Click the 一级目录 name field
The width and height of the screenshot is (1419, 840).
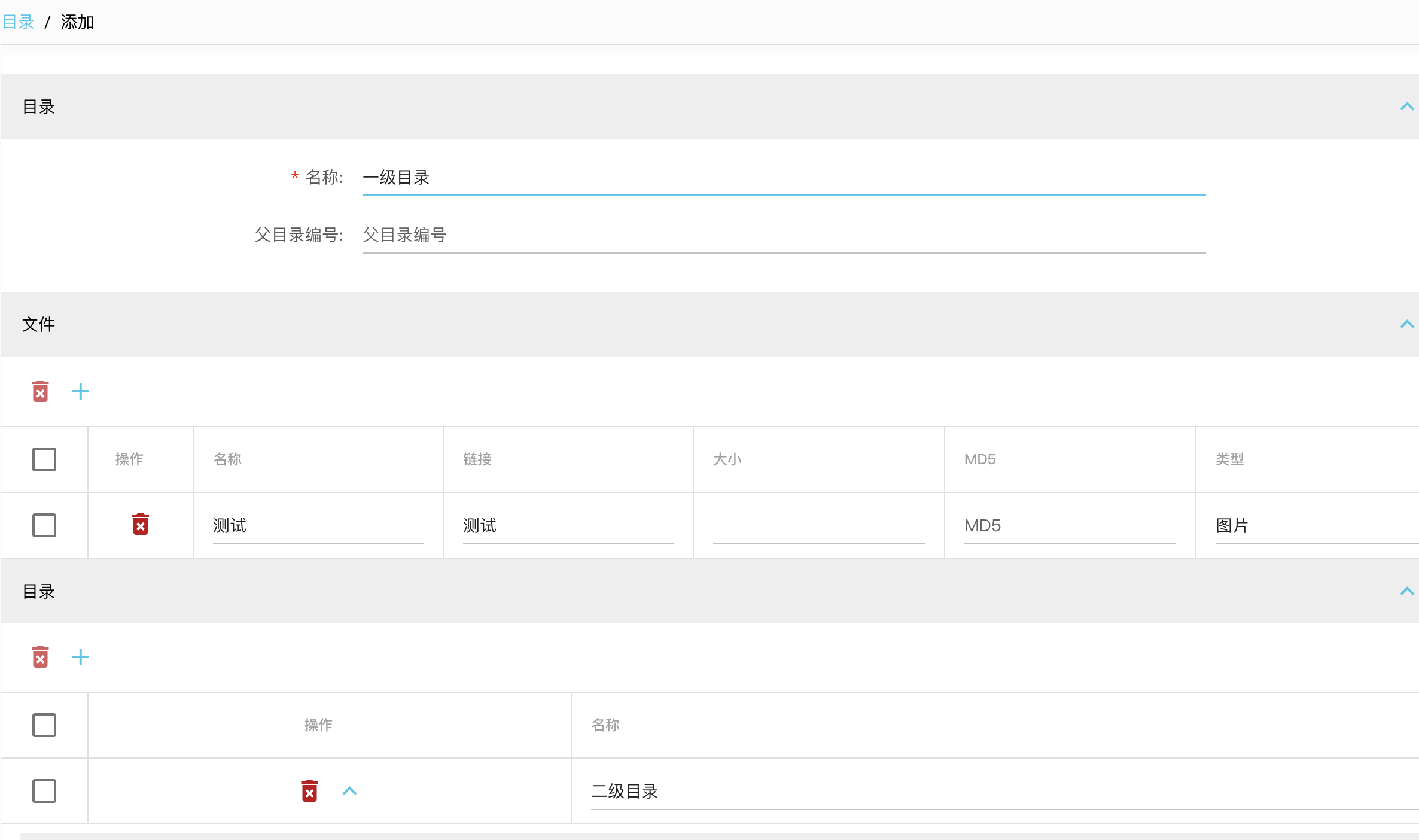[784, 178]
